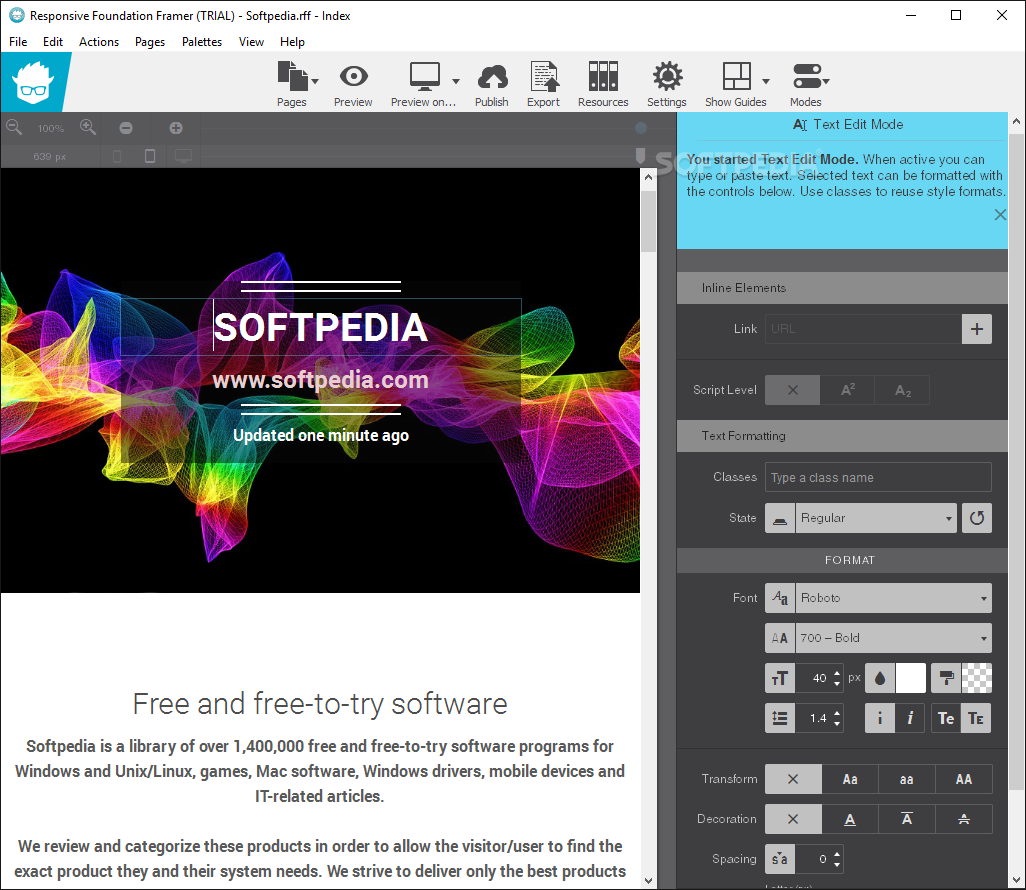Screen dimensions: 1026x890
Task: Set Transform to uppercase (AA)
Action: tap(964, 779)
